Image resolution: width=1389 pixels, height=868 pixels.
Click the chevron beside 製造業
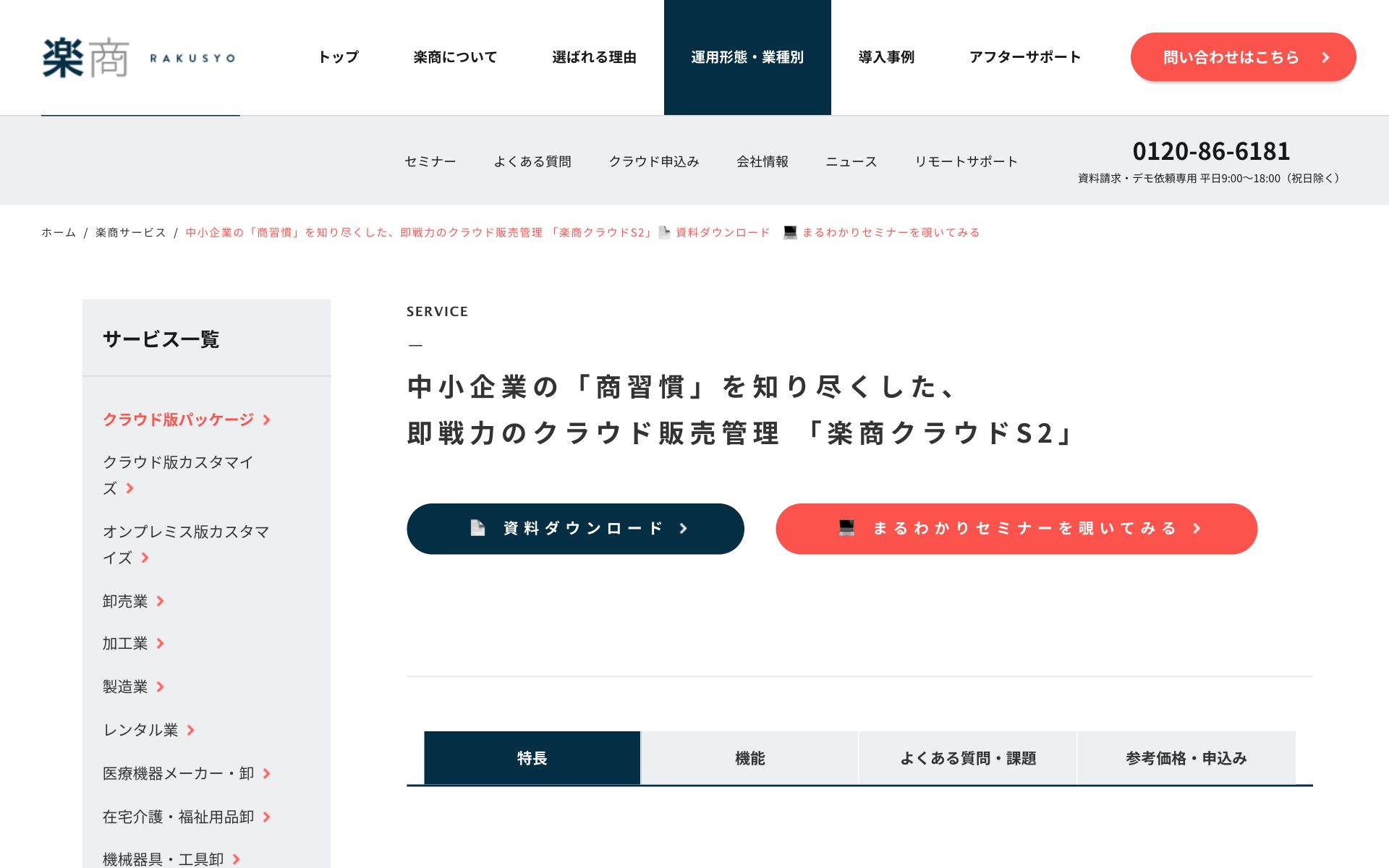pos(161,686)
